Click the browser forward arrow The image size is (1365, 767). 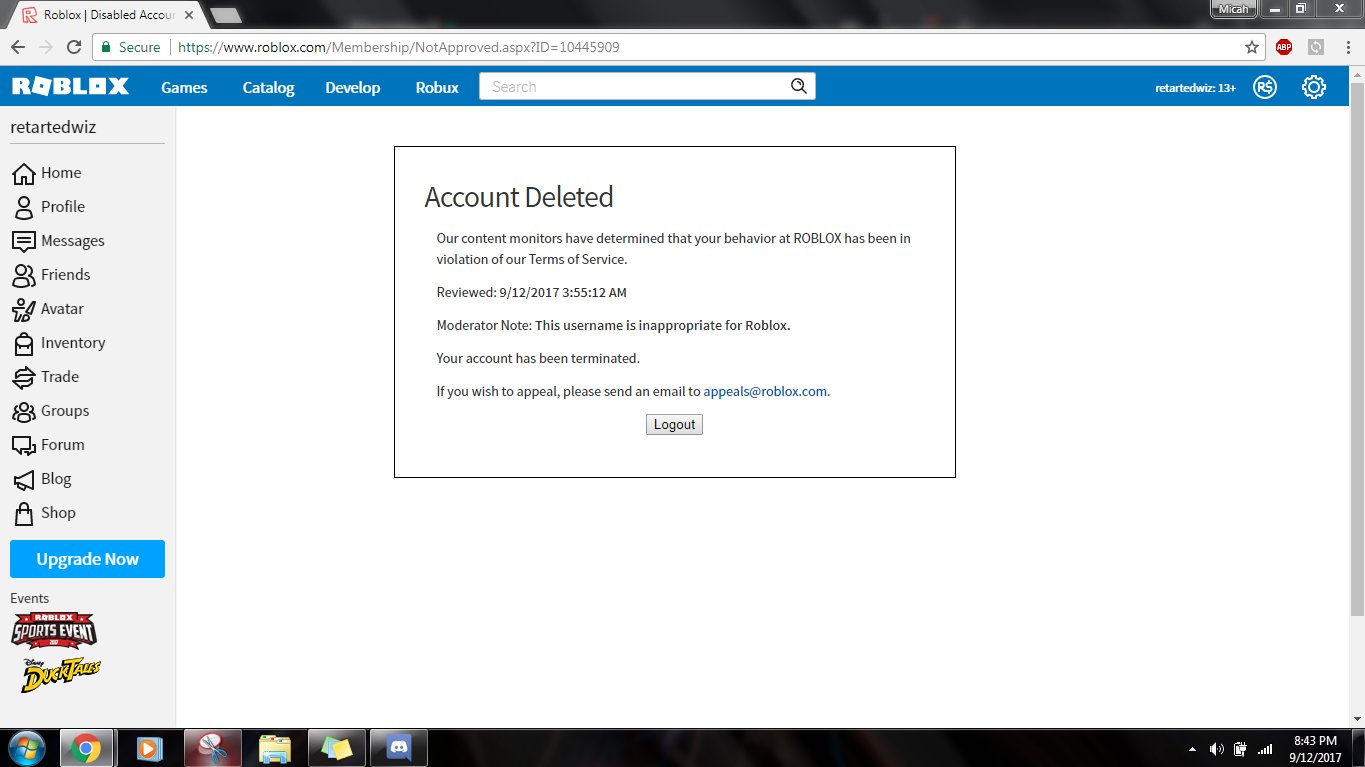coord(45,47)
